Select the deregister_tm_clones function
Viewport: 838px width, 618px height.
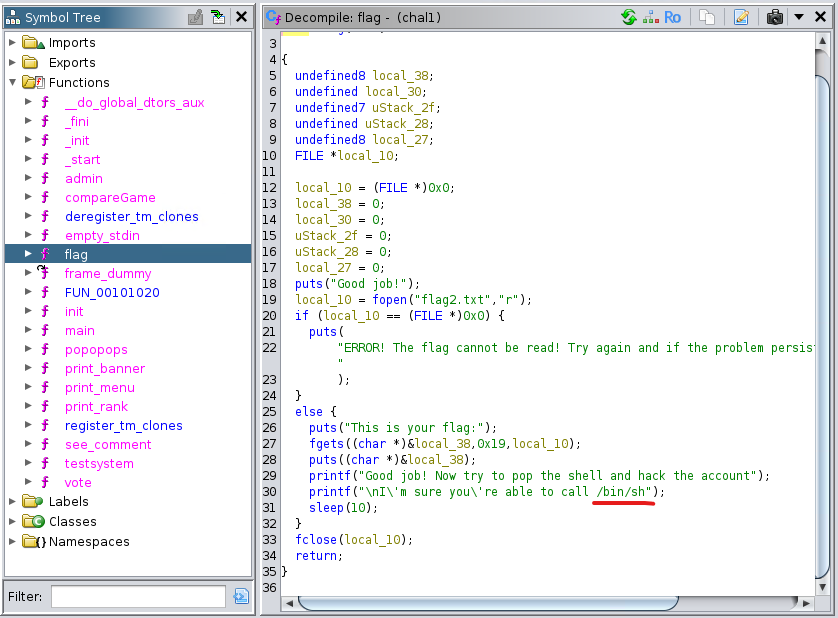pyautogui.click(x=131, y=216)
